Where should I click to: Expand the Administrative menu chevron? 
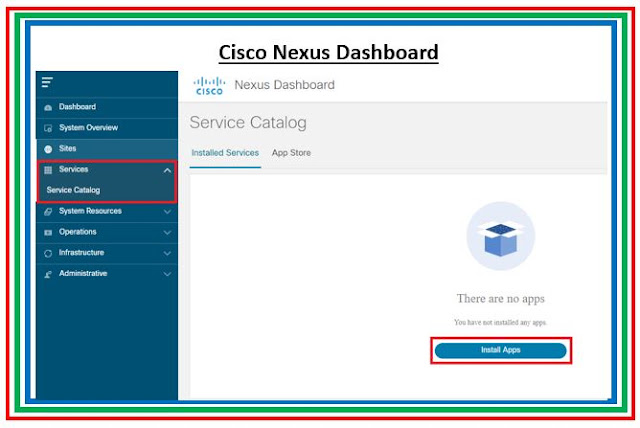coord(167,274)
